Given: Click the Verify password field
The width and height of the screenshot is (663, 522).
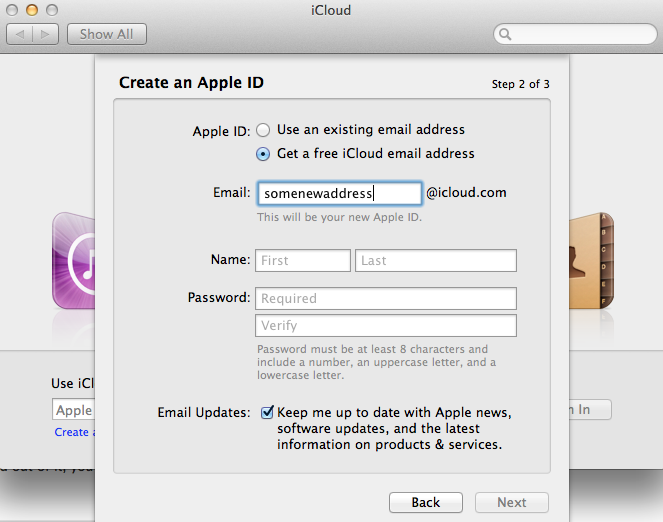Looking at the screenshot, I should (x=386, y=325).
